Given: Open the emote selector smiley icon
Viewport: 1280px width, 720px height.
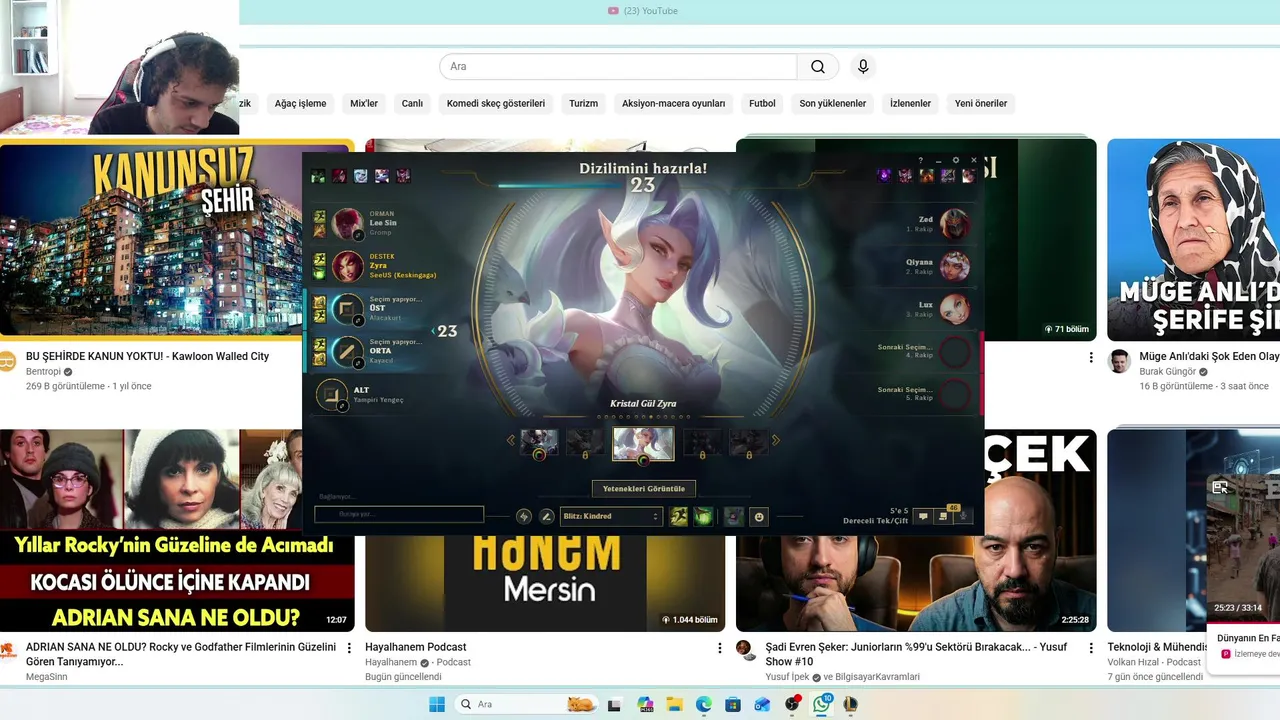Looking at the screenshot, I should [759, 516].
